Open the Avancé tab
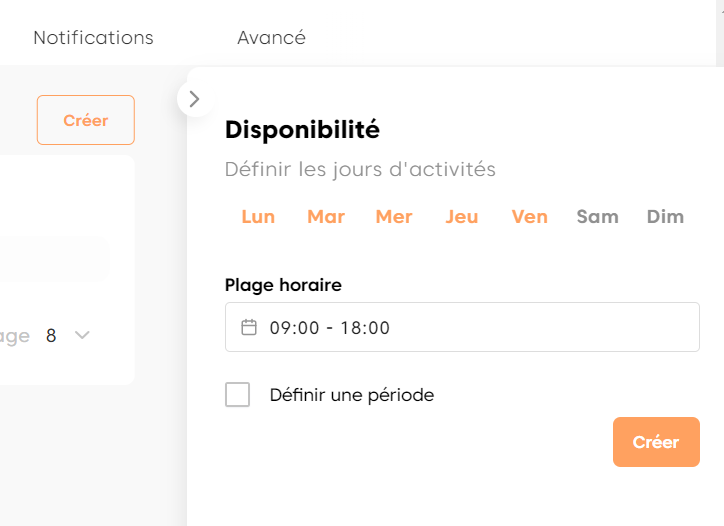The width and height of the screenshot is (724, 526). 271,38
